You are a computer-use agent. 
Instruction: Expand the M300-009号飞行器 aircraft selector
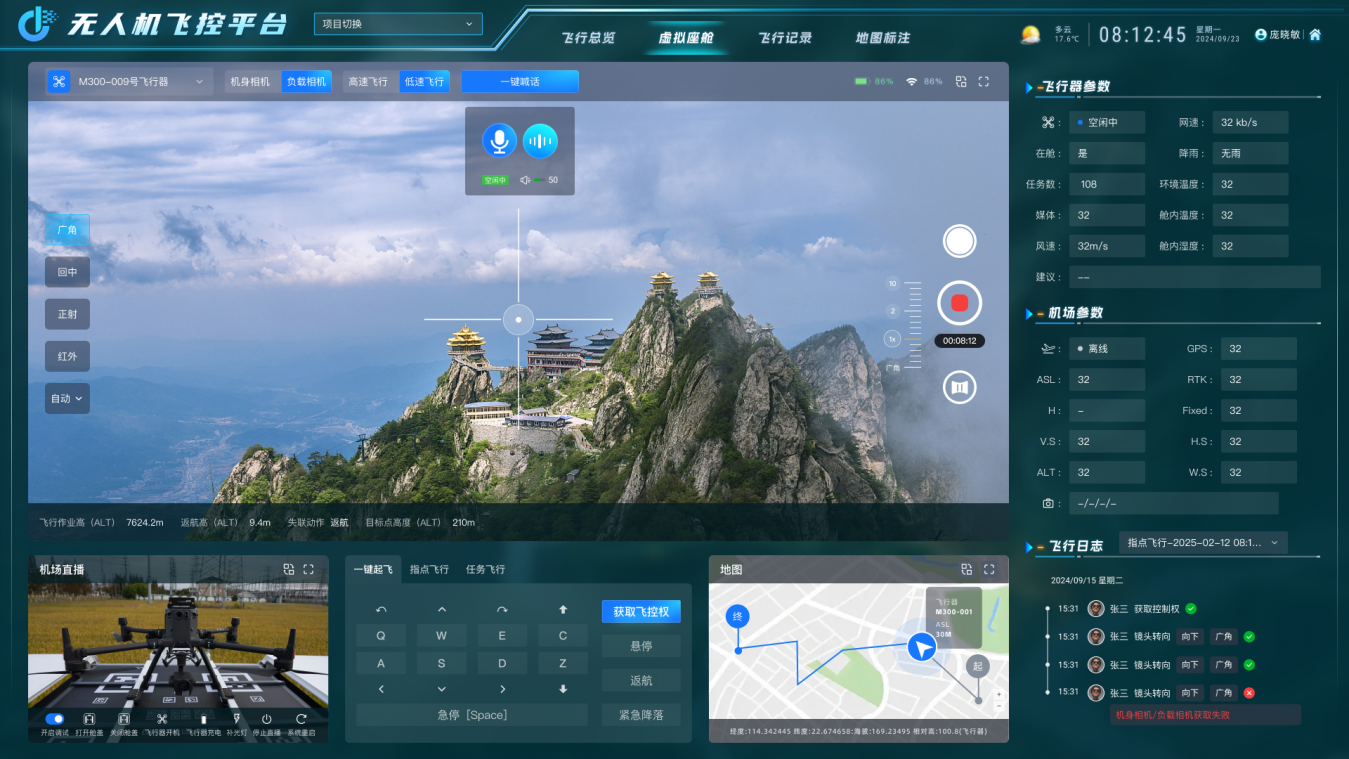pos(128,82)
